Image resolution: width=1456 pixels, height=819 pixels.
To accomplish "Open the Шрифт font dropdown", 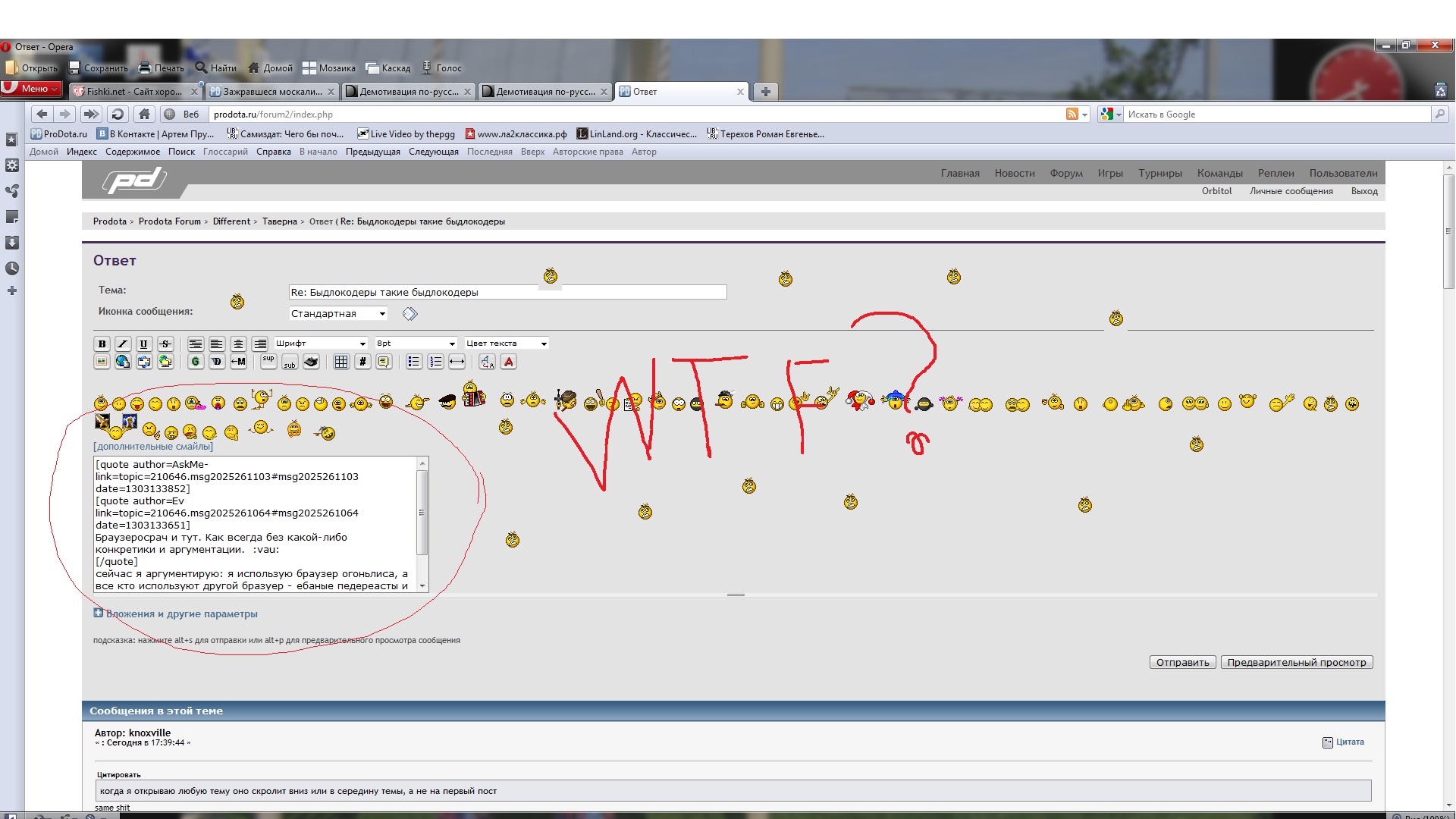I will pos(321,344).
